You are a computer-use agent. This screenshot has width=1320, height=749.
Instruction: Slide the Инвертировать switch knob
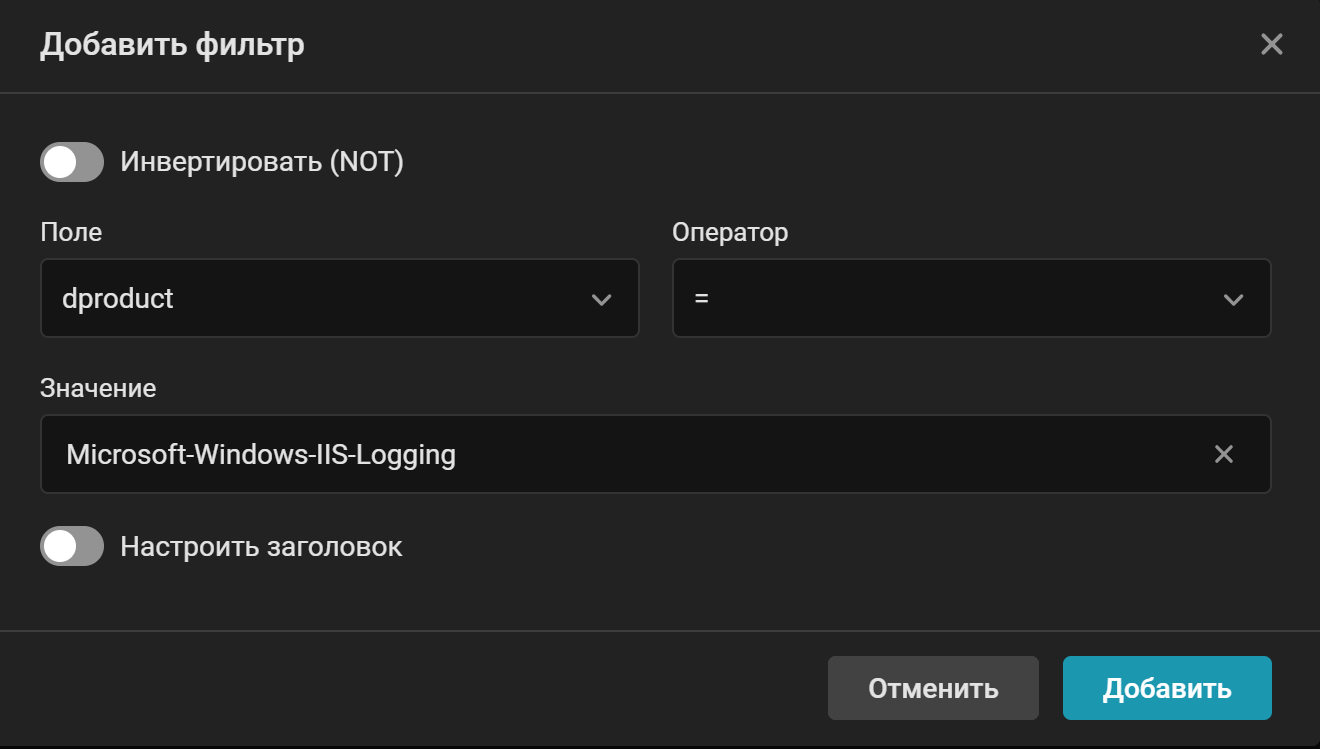pyautogui.click(x=58, y=162)
